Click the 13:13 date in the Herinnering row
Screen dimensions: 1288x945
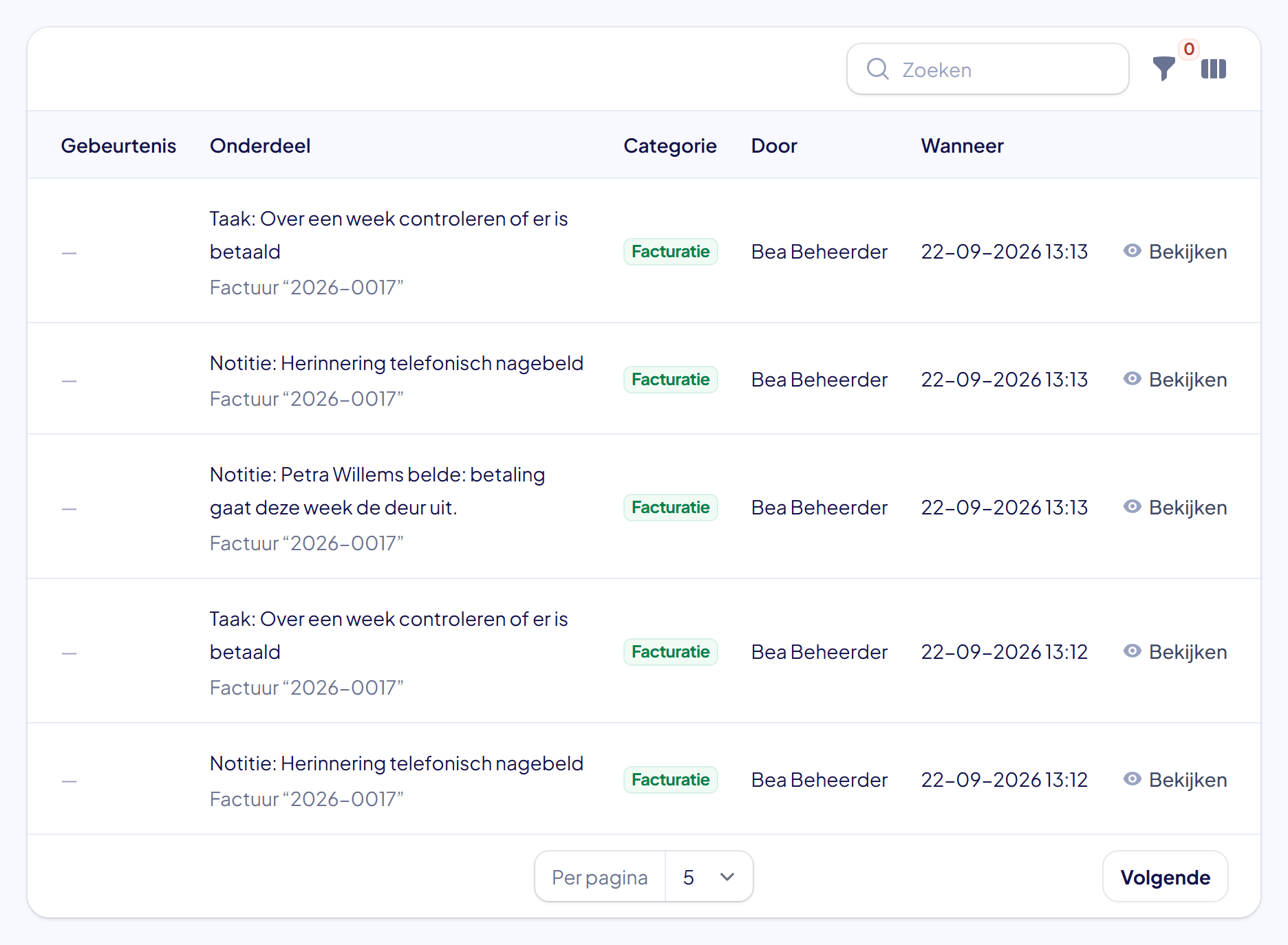(1005, 380)
